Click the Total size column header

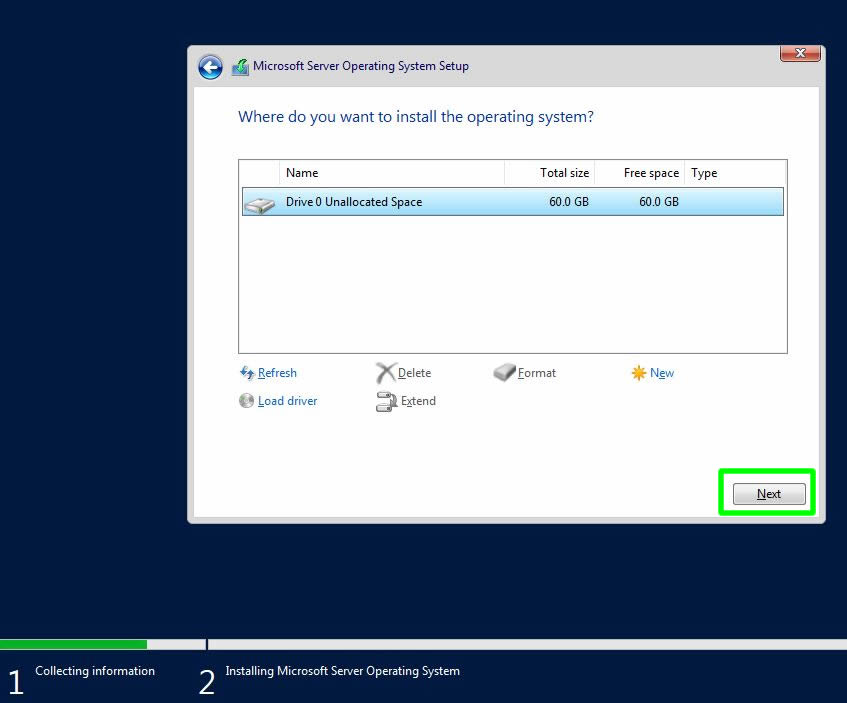click(x=550, y=173)
